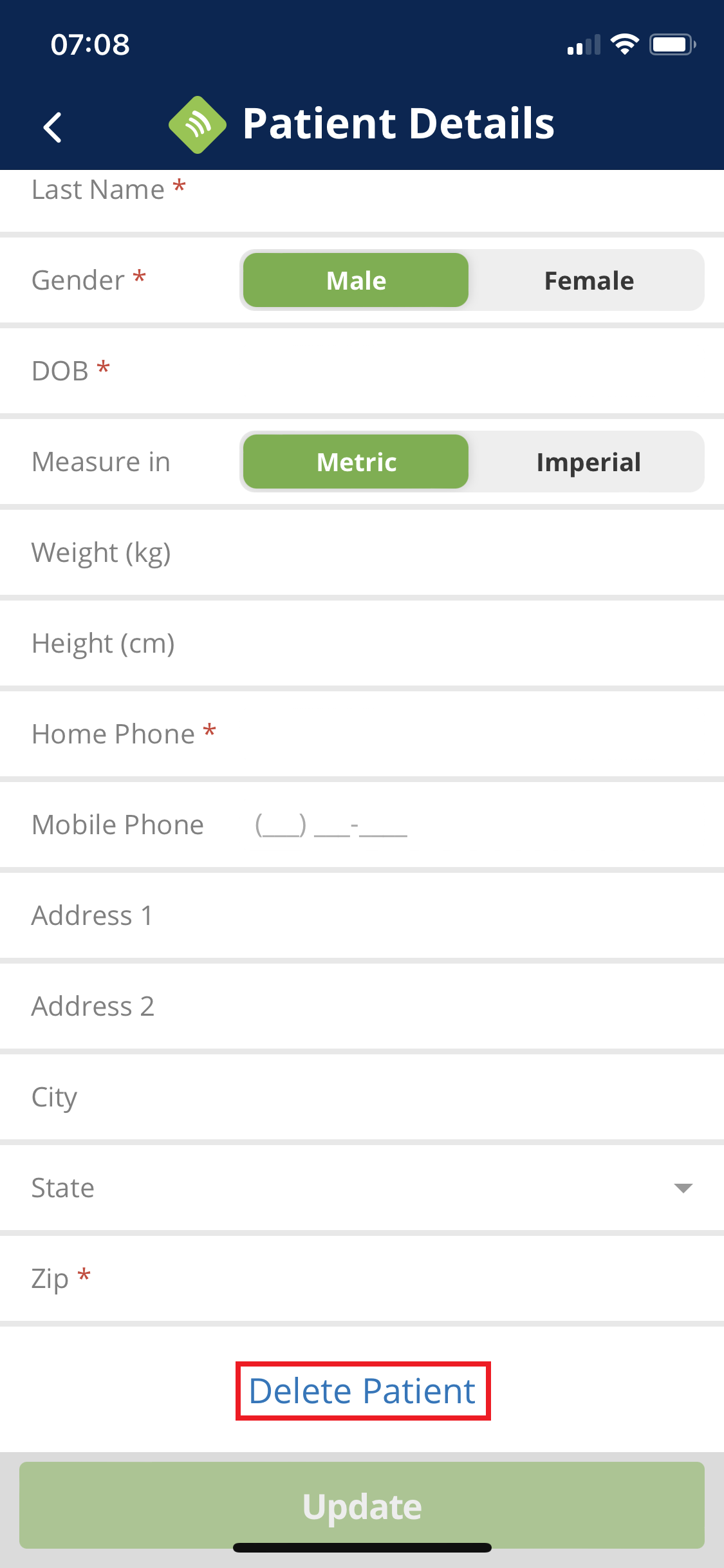Select Female gender option
Image resolution: width=724 pixels, height=1568 pixels.
tap(588, 281)
